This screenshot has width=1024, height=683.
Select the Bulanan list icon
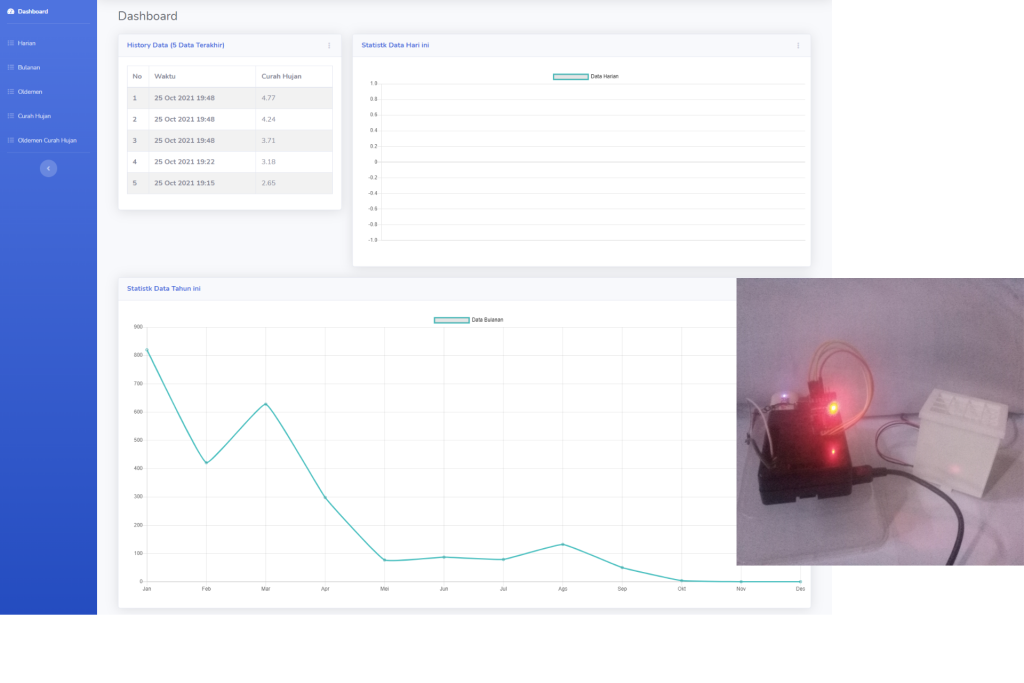tap(11, 67)
